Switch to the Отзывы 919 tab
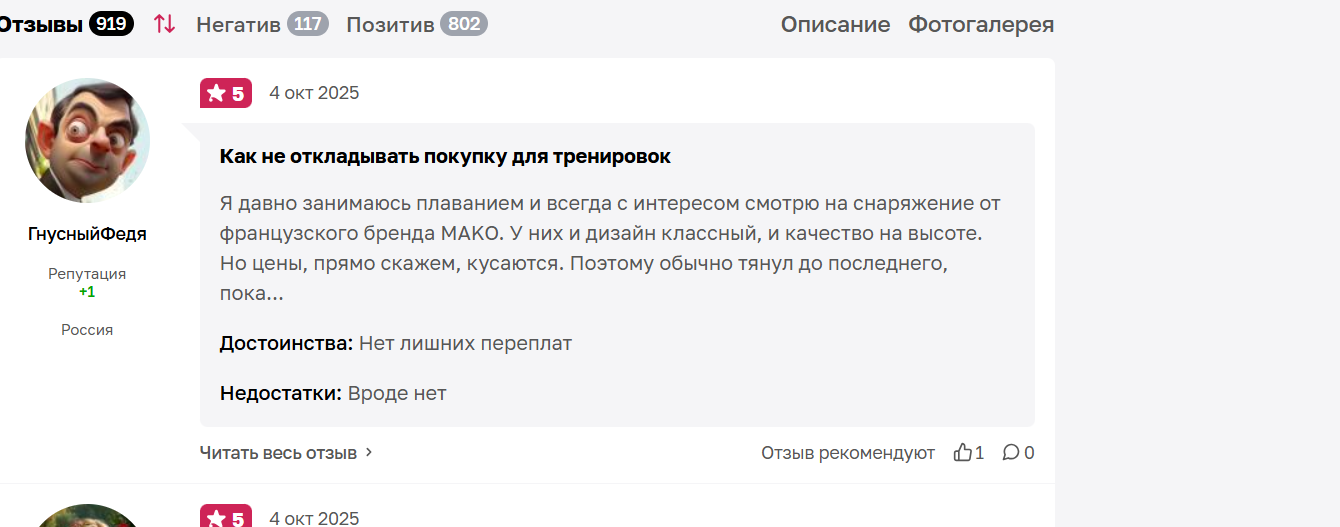 tap(66, 24)
